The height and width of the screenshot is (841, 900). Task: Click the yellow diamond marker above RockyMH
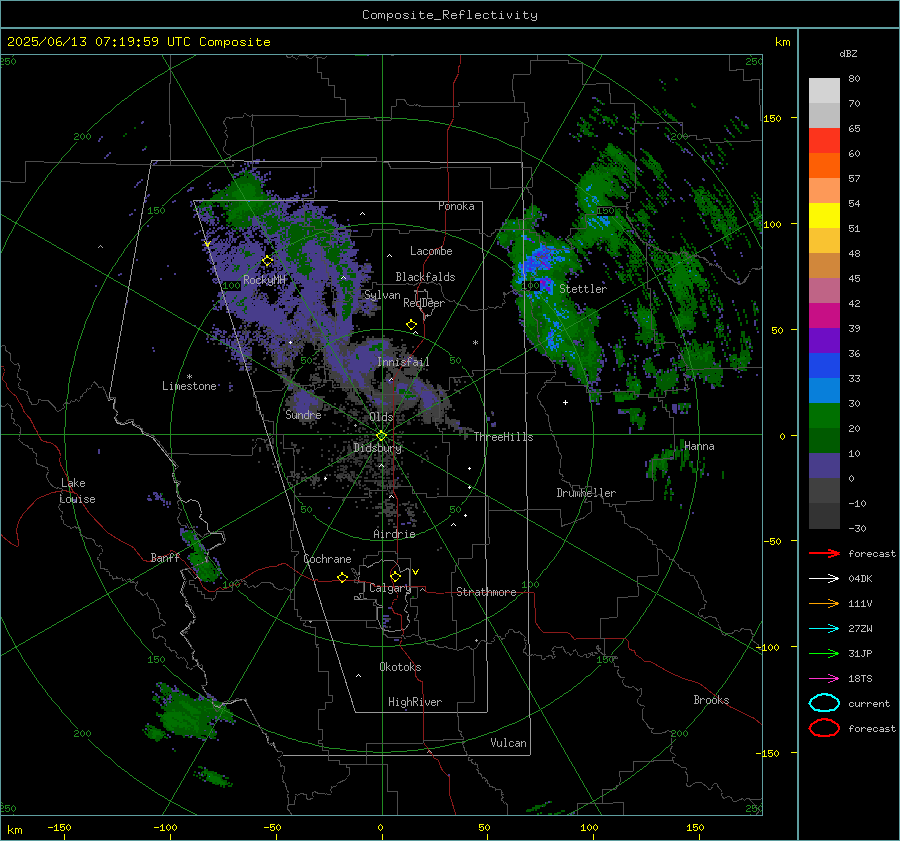[267, 261]
